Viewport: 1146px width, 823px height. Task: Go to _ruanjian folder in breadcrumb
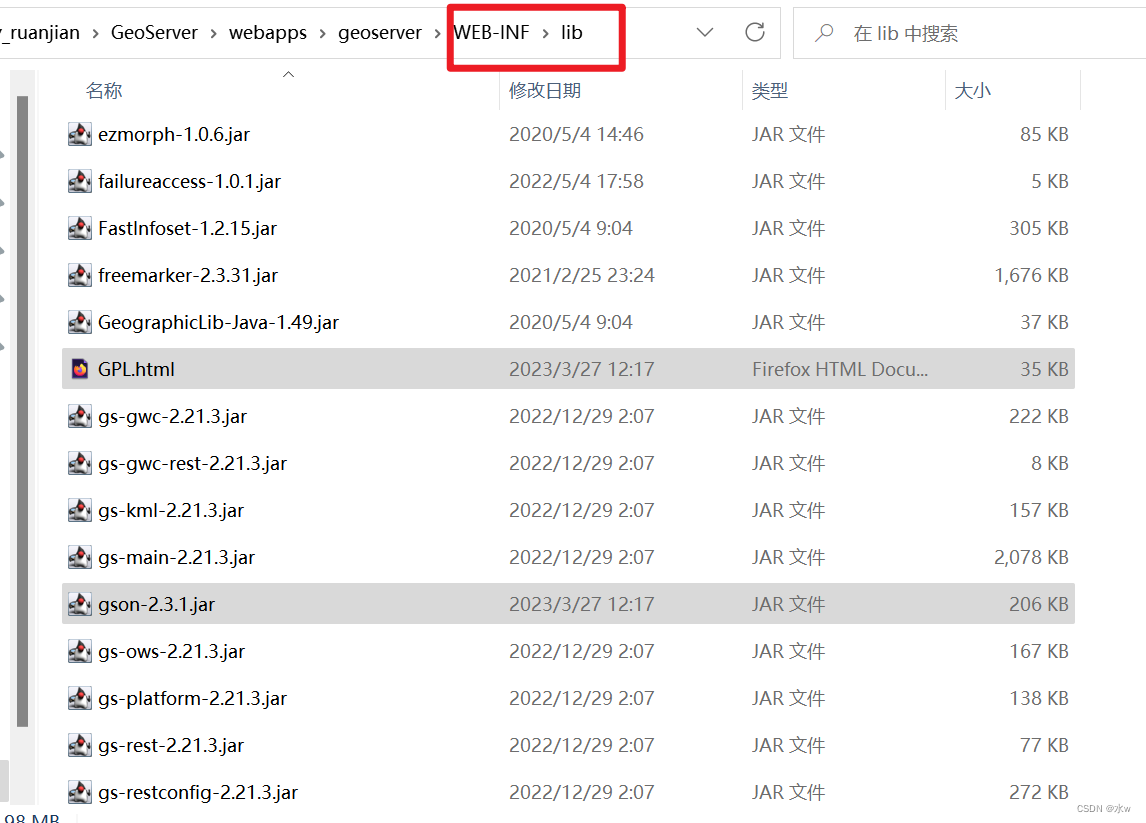(x=40, y=33)
